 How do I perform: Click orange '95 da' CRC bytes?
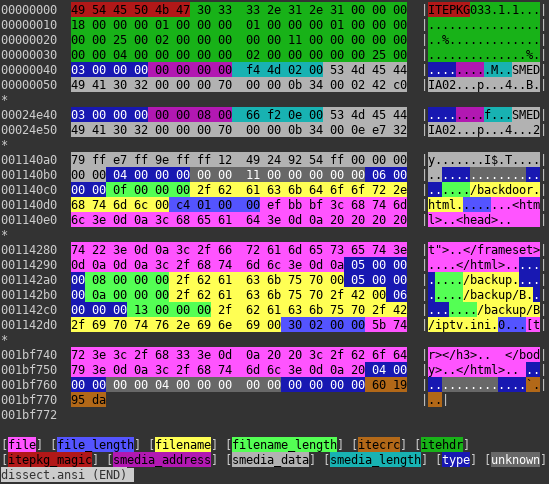coord(88,400)
